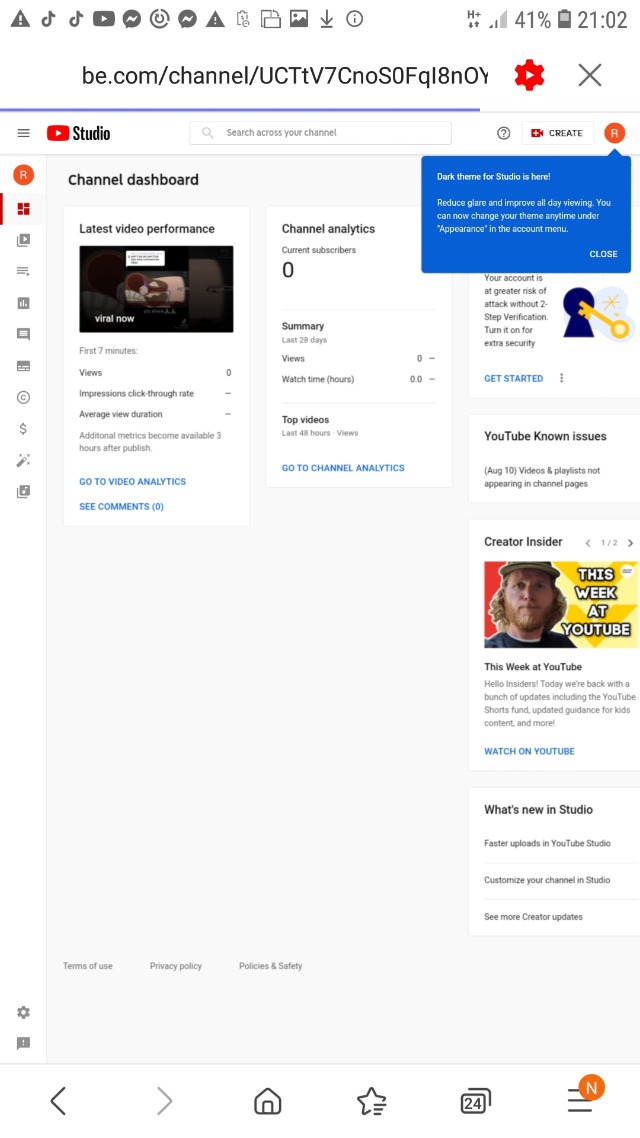The height and width of the screenshot is (1138, 640).
Task: Click GET STARTED for 2-Step Verification
Action: click(x=513, y=378)
